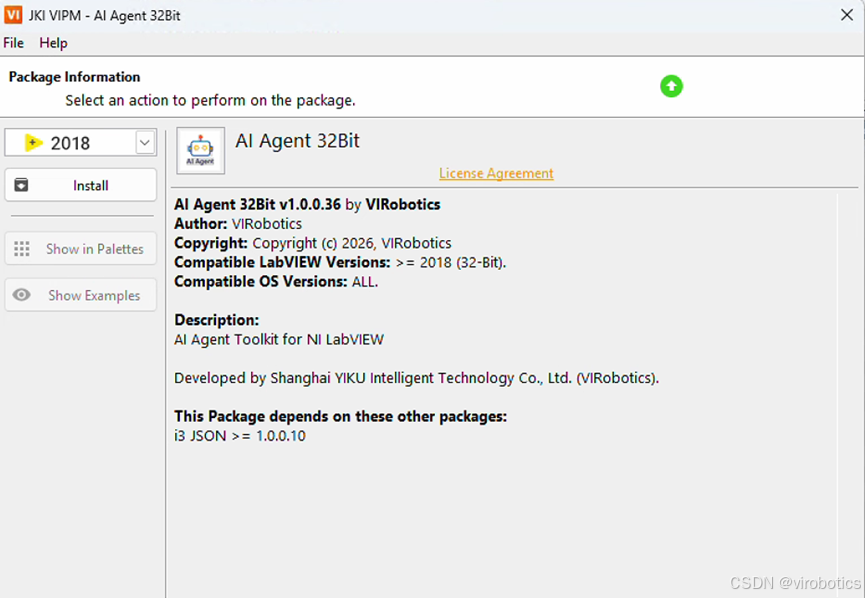Click the 'i3 JSON >= 1.0.0.10' dependency
Screen dimensions: 865x598
tap(240, 436)
